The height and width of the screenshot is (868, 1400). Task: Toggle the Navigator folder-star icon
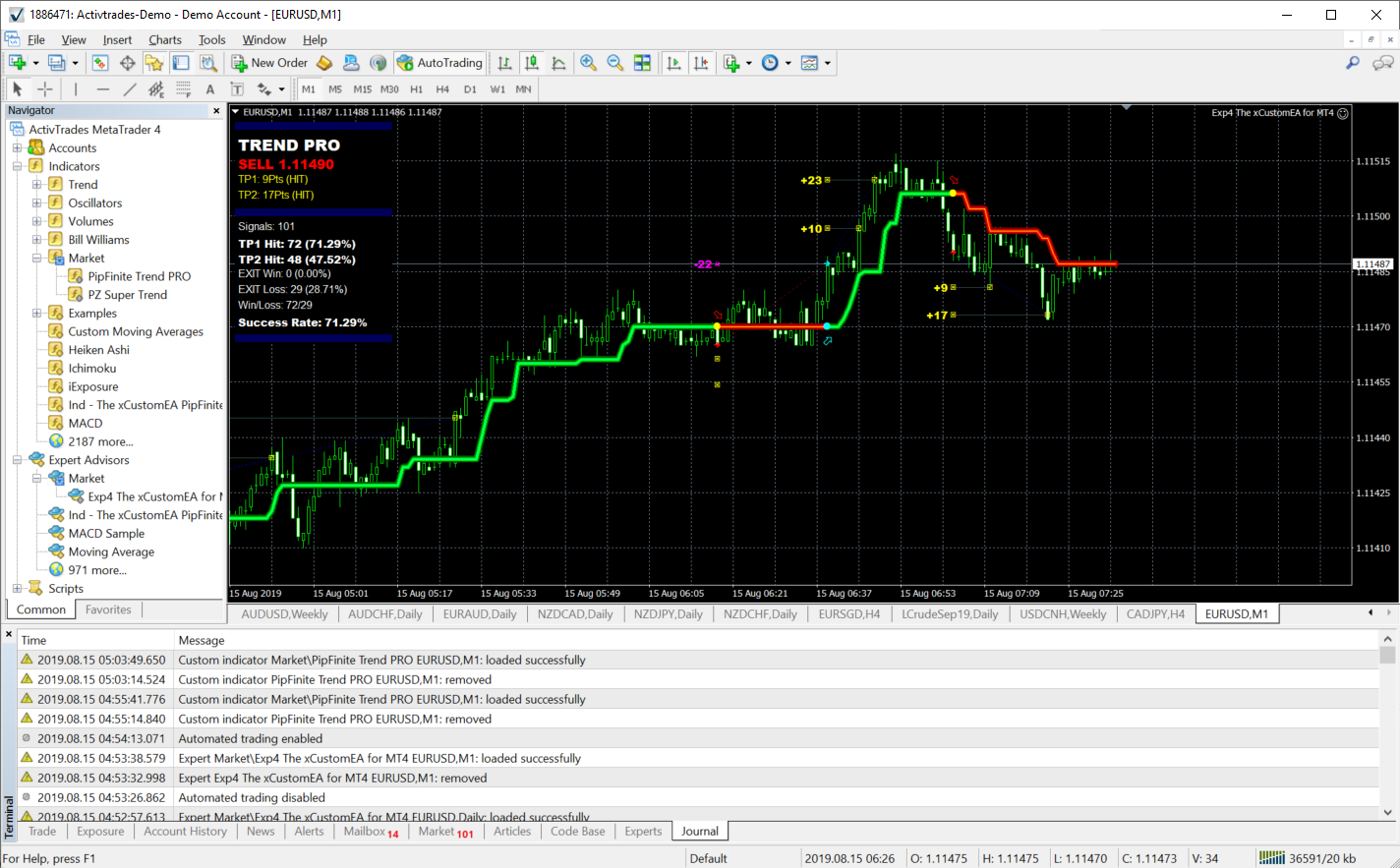(153, 63)
